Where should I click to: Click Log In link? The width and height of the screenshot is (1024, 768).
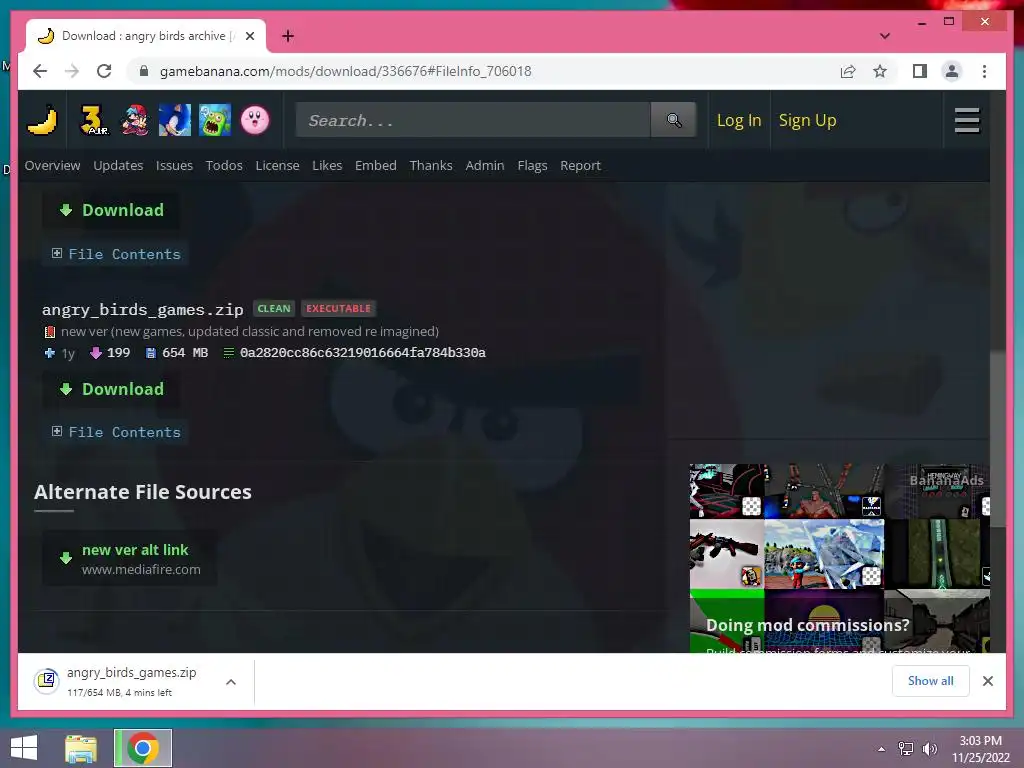point(739,120)
